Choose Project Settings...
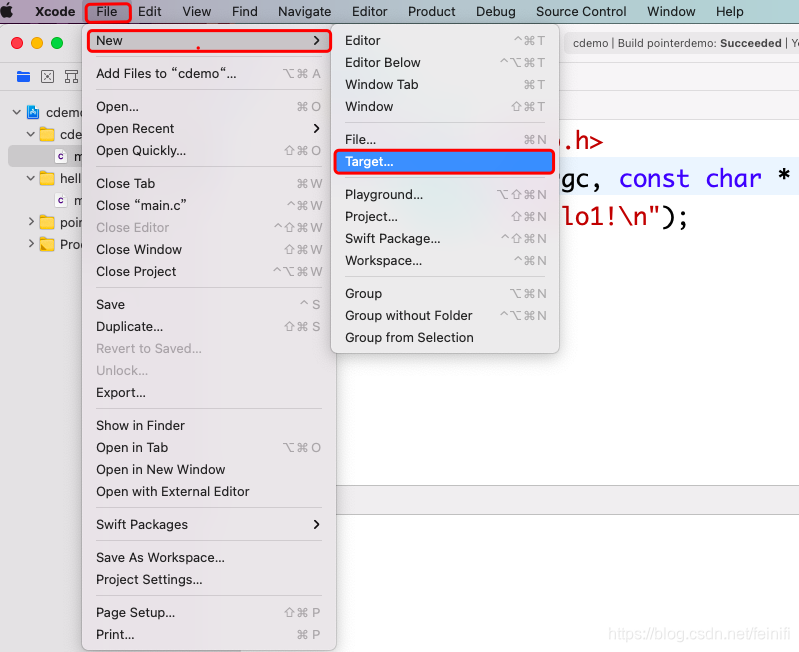 pyautogui.click(x=209, y=580)
